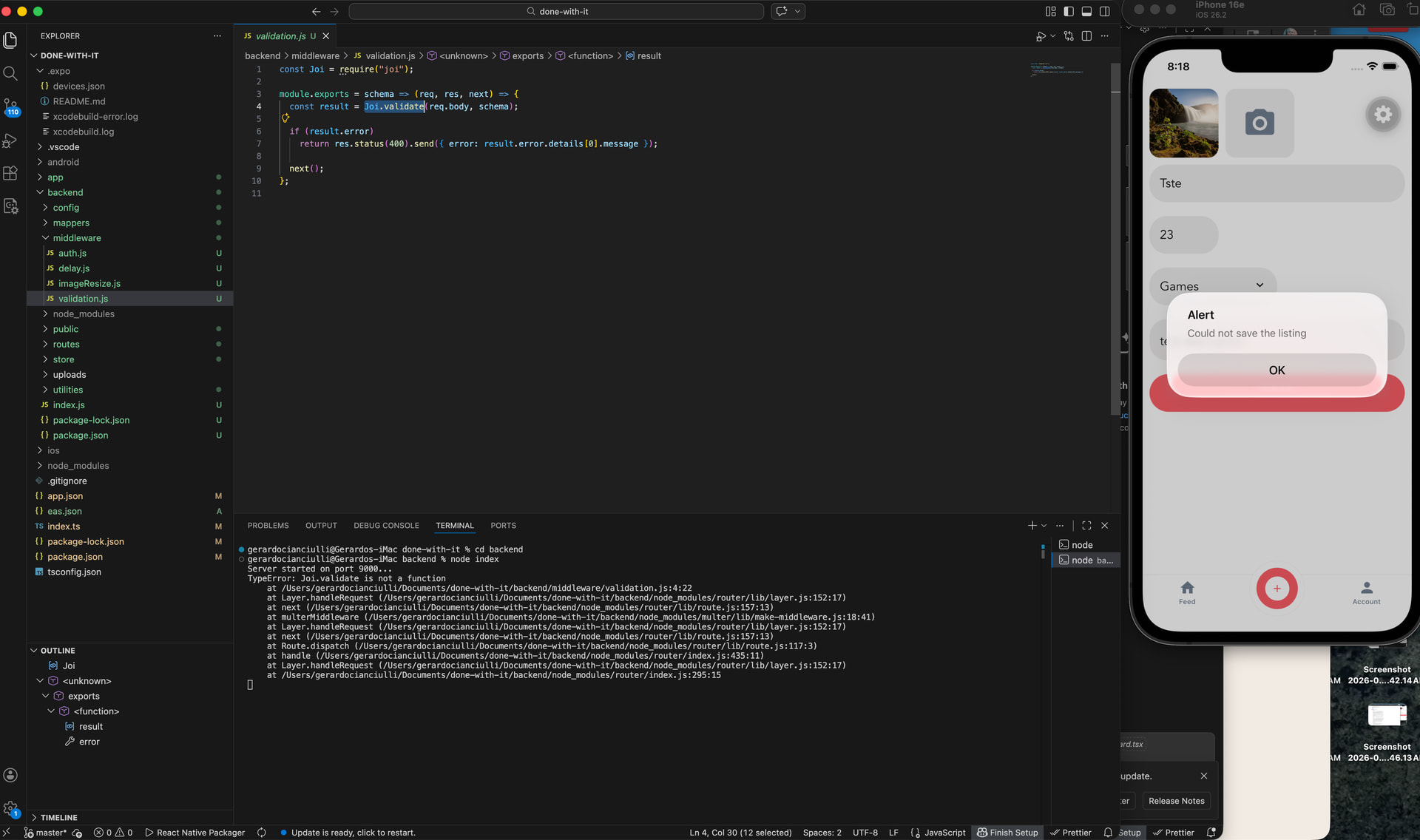Click the split editor right icon
The image size is (1420, 840).
point(1086,36)
